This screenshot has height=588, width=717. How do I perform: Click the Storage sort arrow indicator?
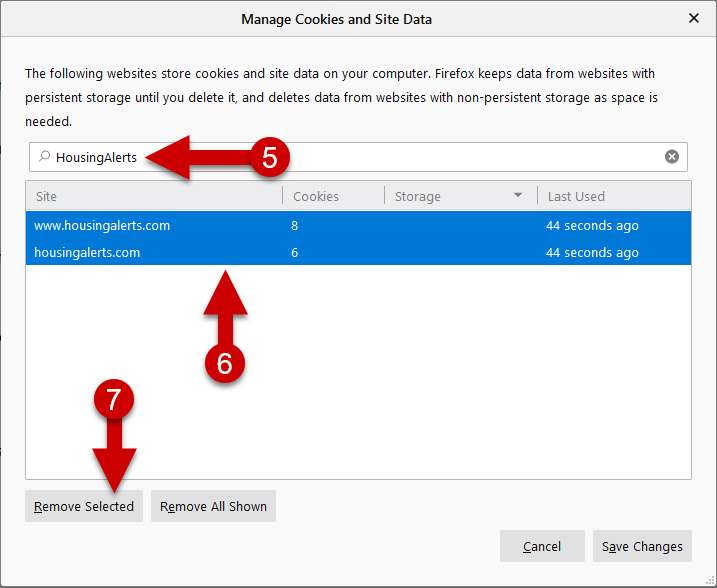pyautogui.click(x=518, y=195)
